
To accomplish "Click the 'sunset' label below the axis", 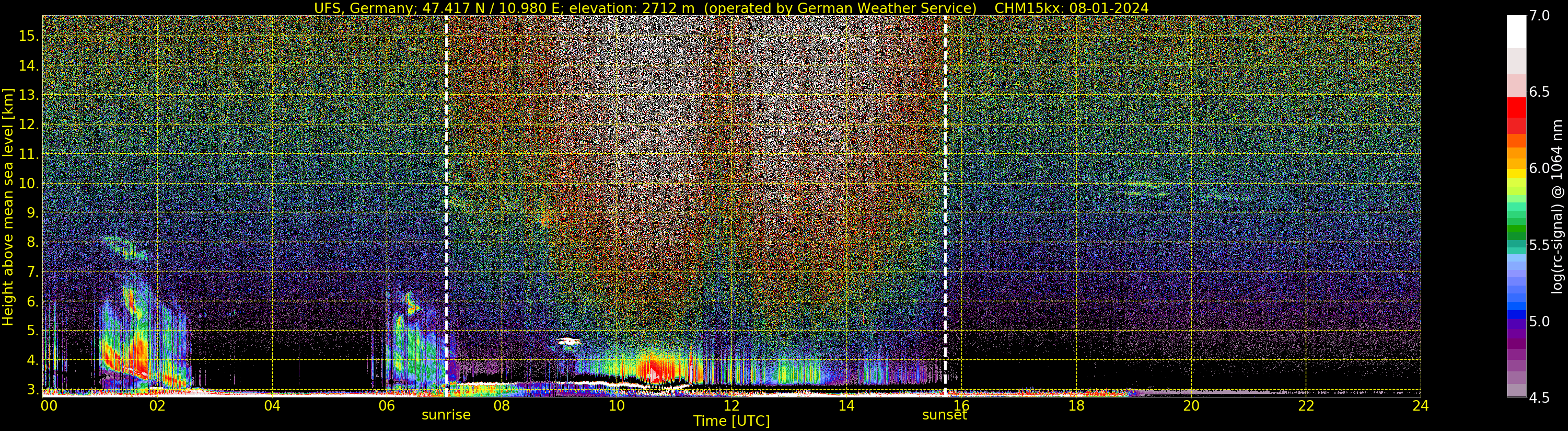I will (945, 415).
